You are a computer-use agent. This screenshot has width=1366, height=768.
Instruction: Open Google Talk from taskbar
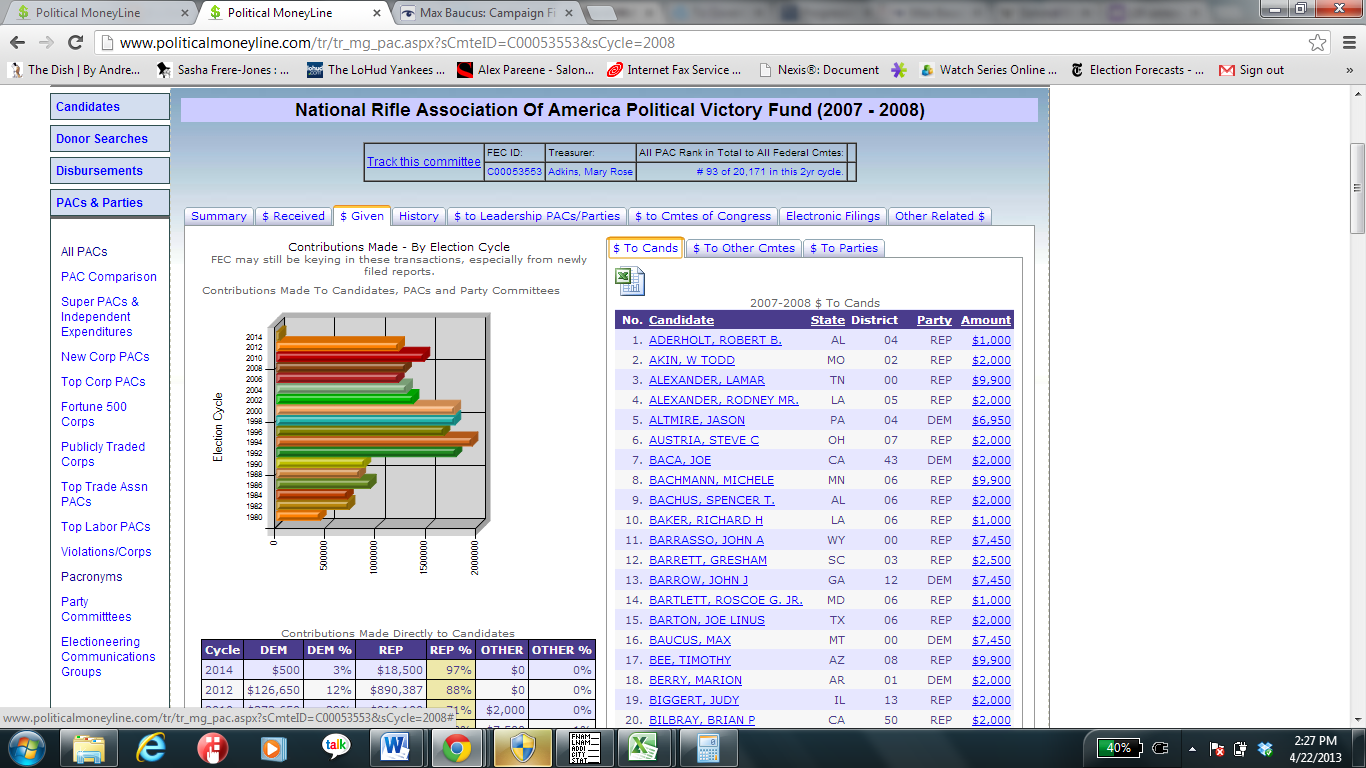pos(336,747)
